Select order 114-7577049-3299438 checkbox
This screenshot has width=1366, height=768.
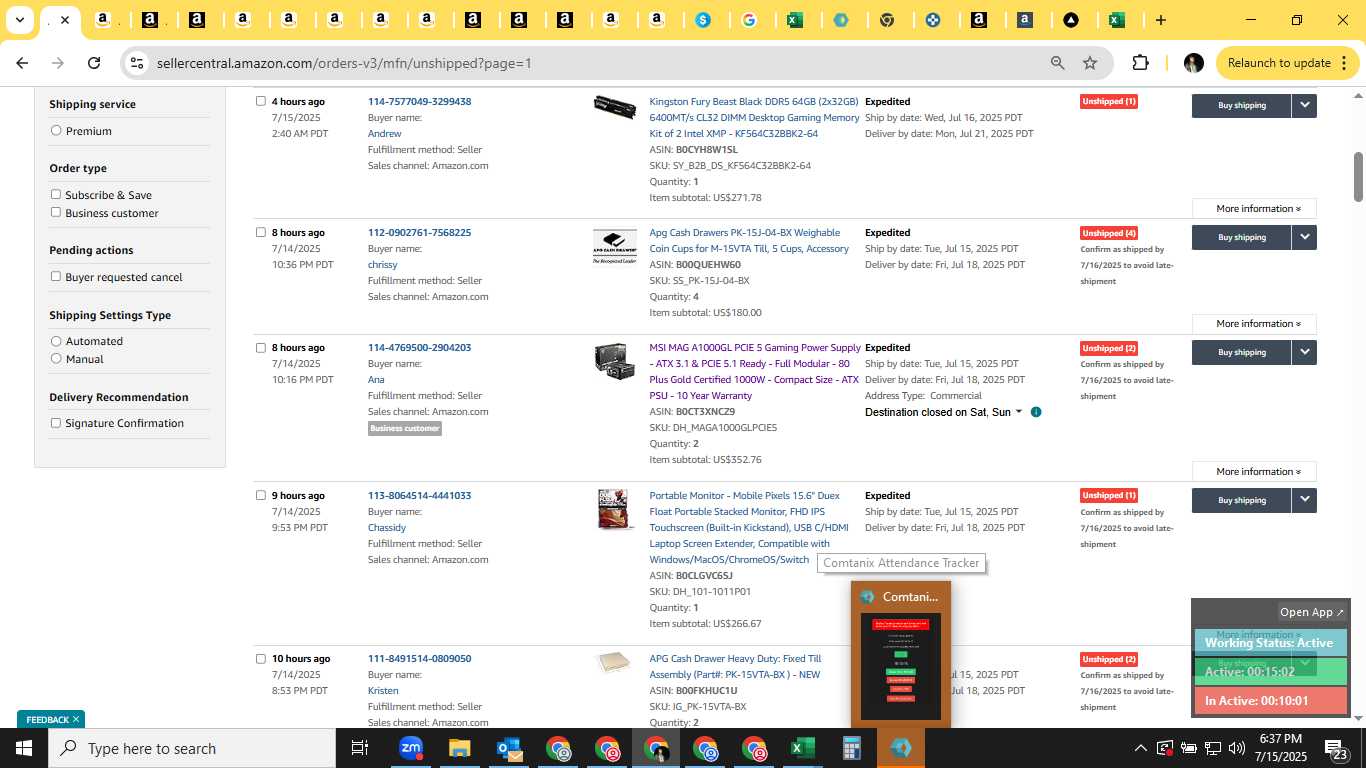point(261,101)
